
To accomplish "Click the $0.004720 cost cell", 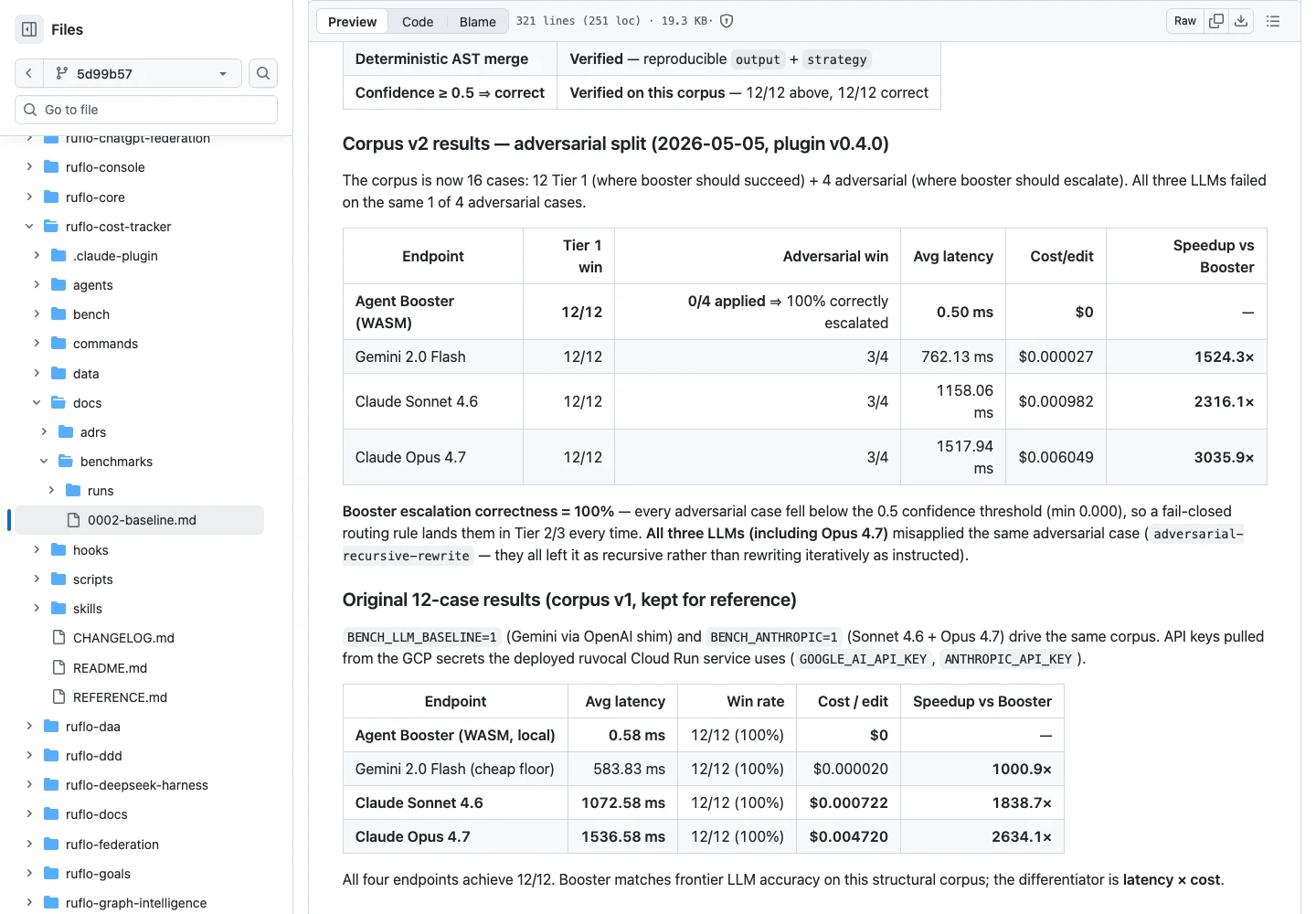I will click(x=848, y=836).
